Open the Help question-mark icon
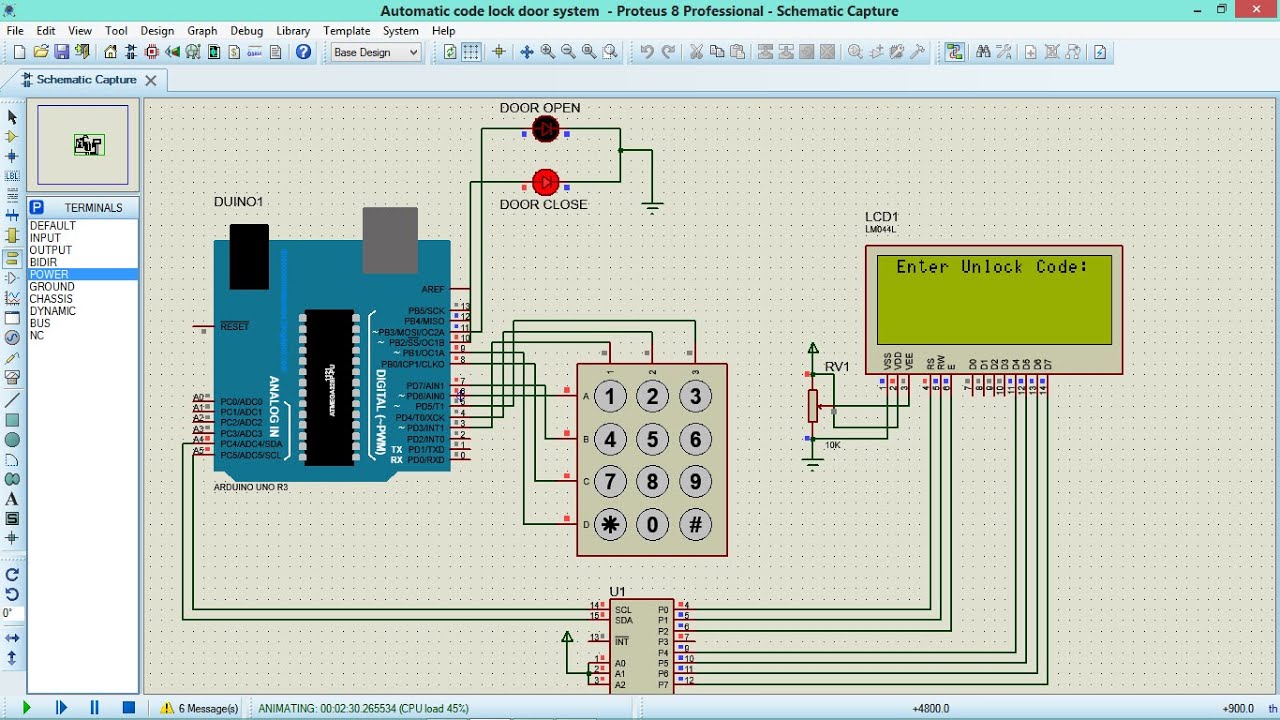This screenshot has width=1280, height=720. click(x=303, y=52)
